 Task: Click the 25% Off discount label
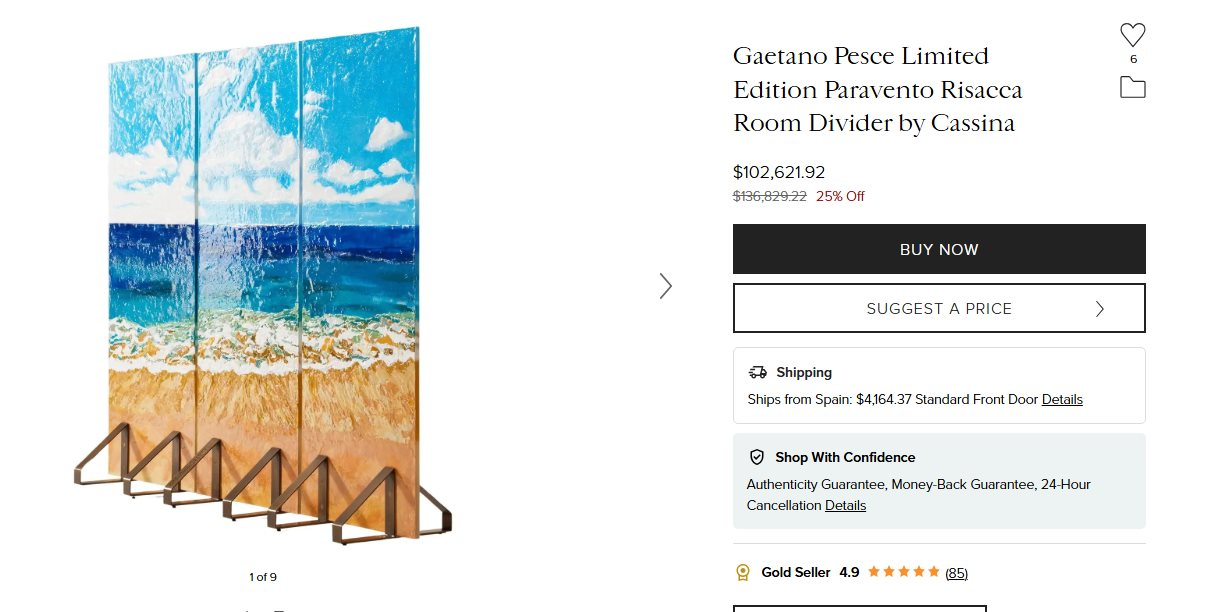(840, 196)
